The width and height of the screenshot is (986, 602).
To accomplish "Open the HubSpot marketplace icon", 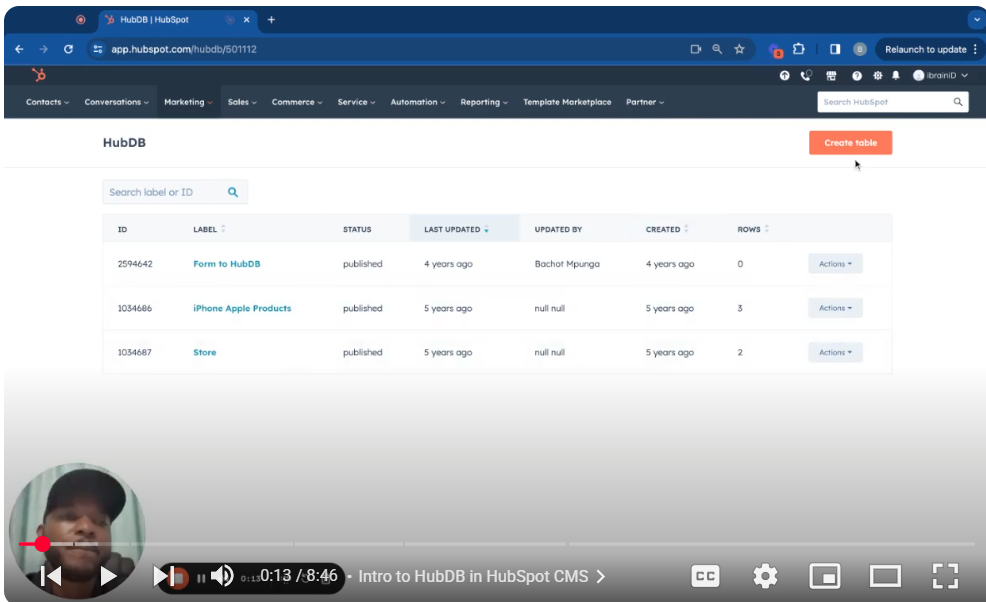I will point(831,75).
